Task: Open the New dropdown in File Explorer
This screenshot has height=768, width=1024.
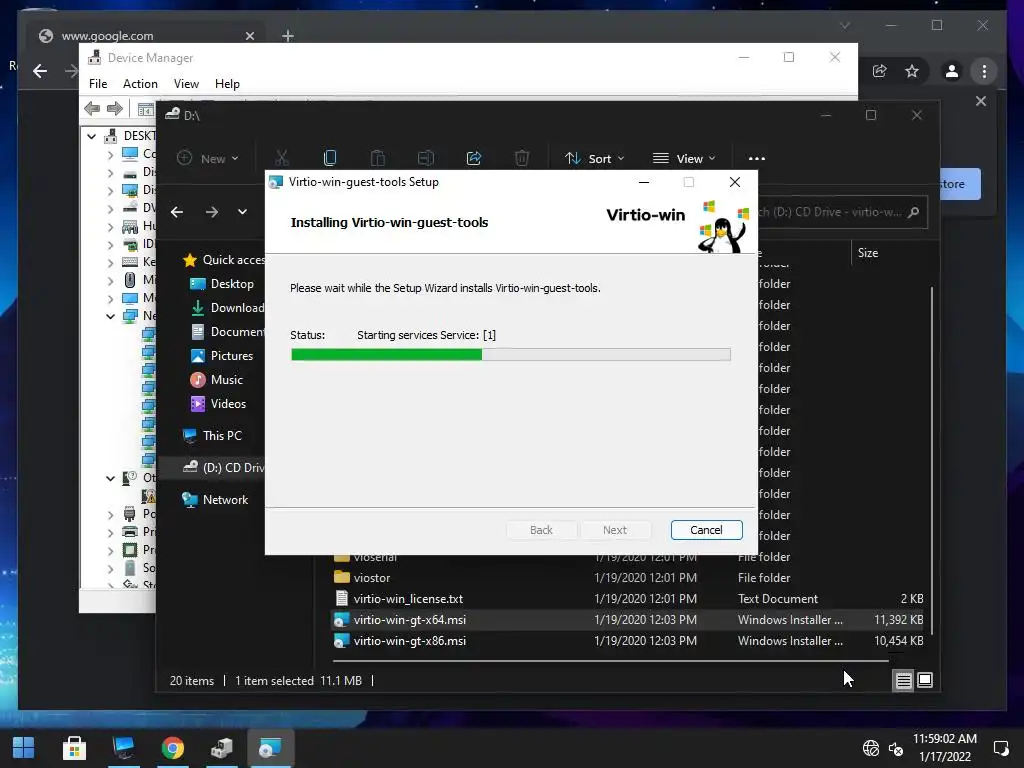Action: click(x=208, y=158)
